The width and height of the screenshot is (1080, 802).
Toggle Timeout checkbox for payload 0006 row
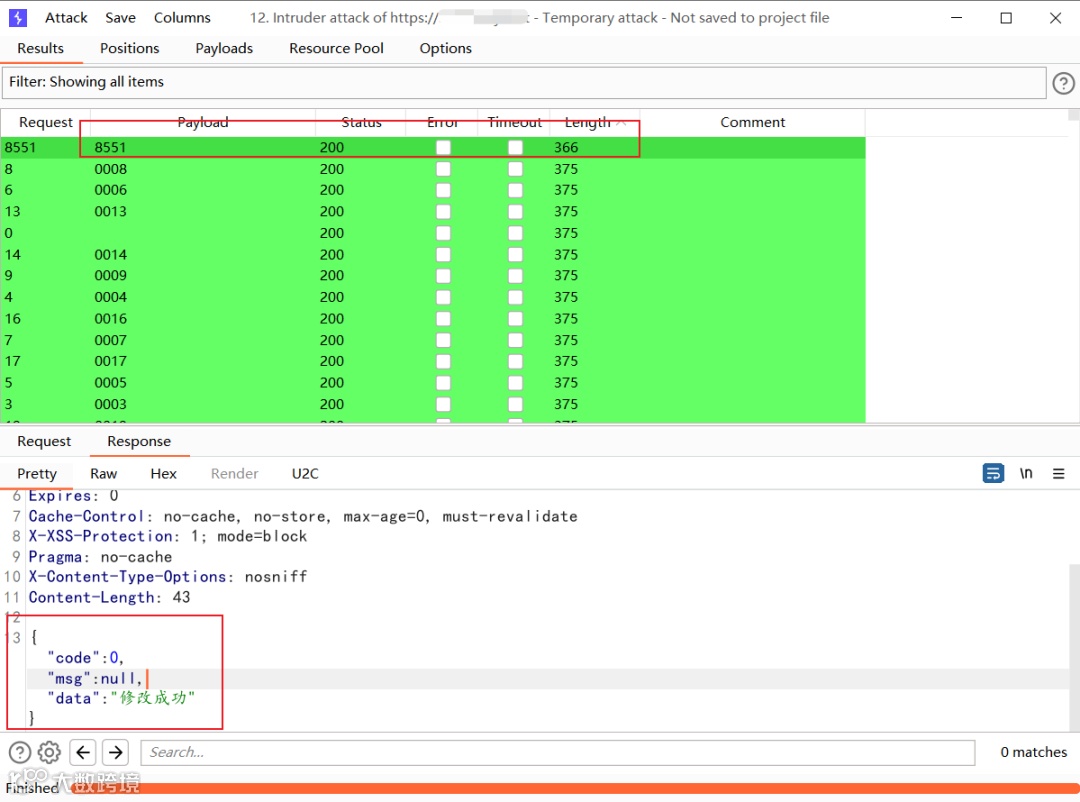coord(515,190)
